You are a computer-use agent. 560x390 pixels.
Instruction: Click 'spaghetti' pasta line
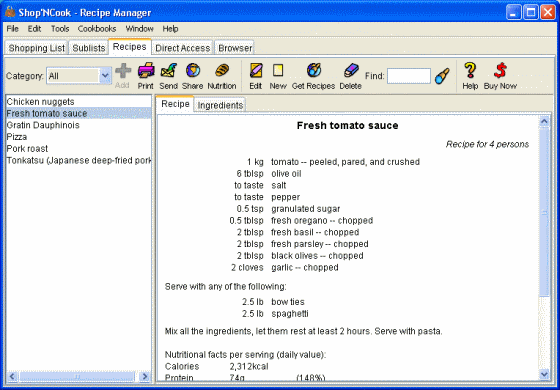290,314
